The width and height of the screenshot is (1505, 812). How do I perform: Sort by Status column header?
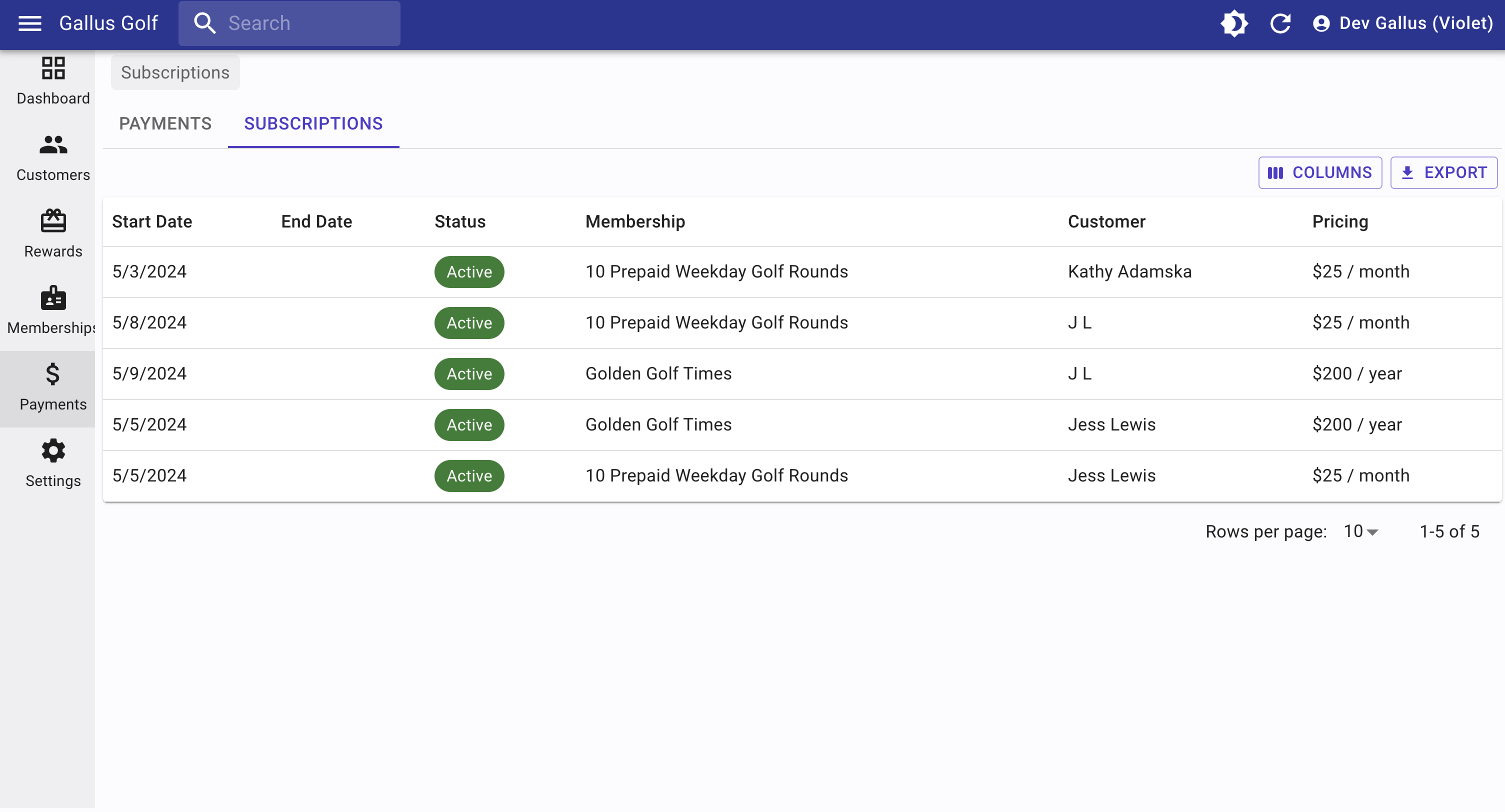pos(460,221)
